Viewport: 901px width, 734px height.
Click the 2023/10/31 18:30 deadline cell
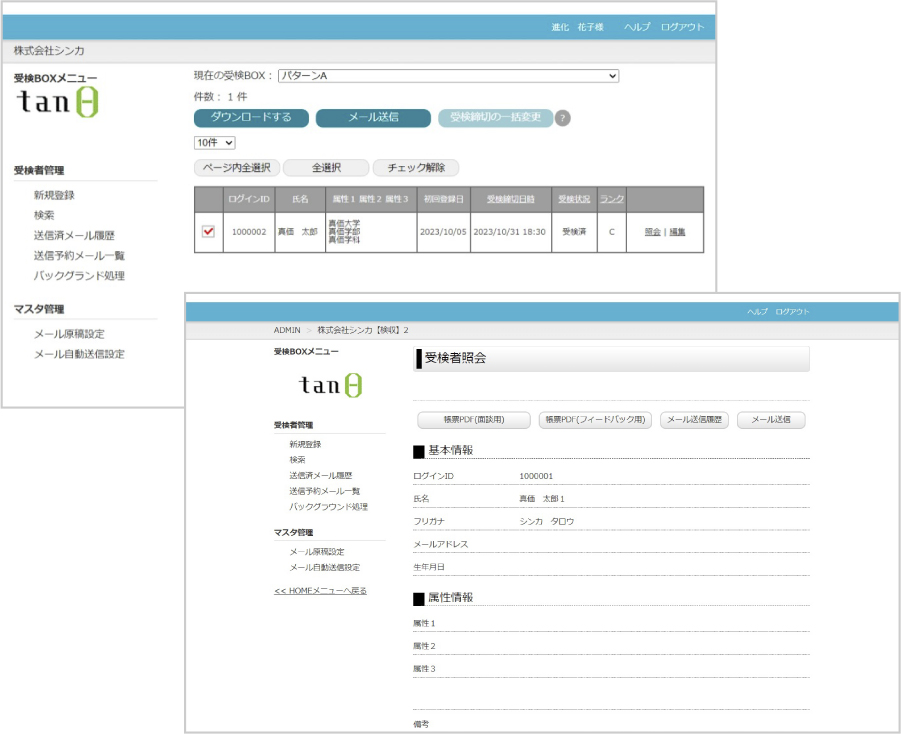(x=510, y=232)
